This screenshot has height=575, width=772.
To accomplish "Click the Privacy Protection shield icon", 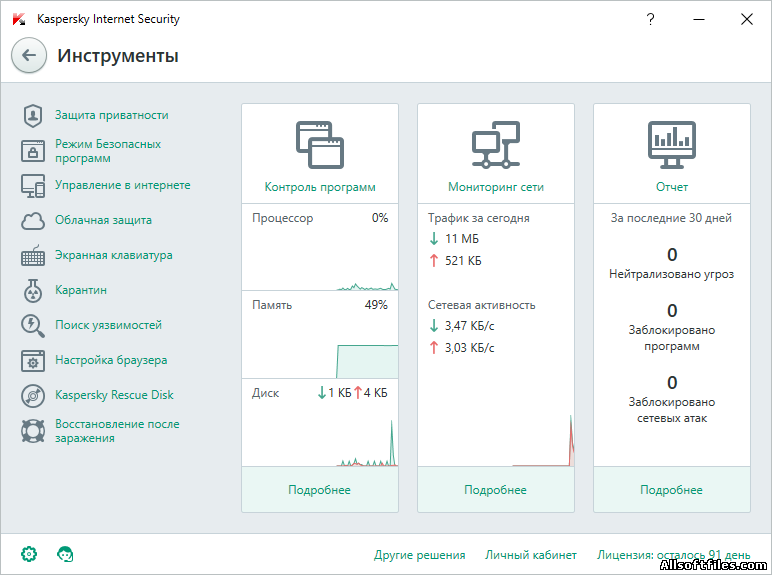I will point(33,116).
